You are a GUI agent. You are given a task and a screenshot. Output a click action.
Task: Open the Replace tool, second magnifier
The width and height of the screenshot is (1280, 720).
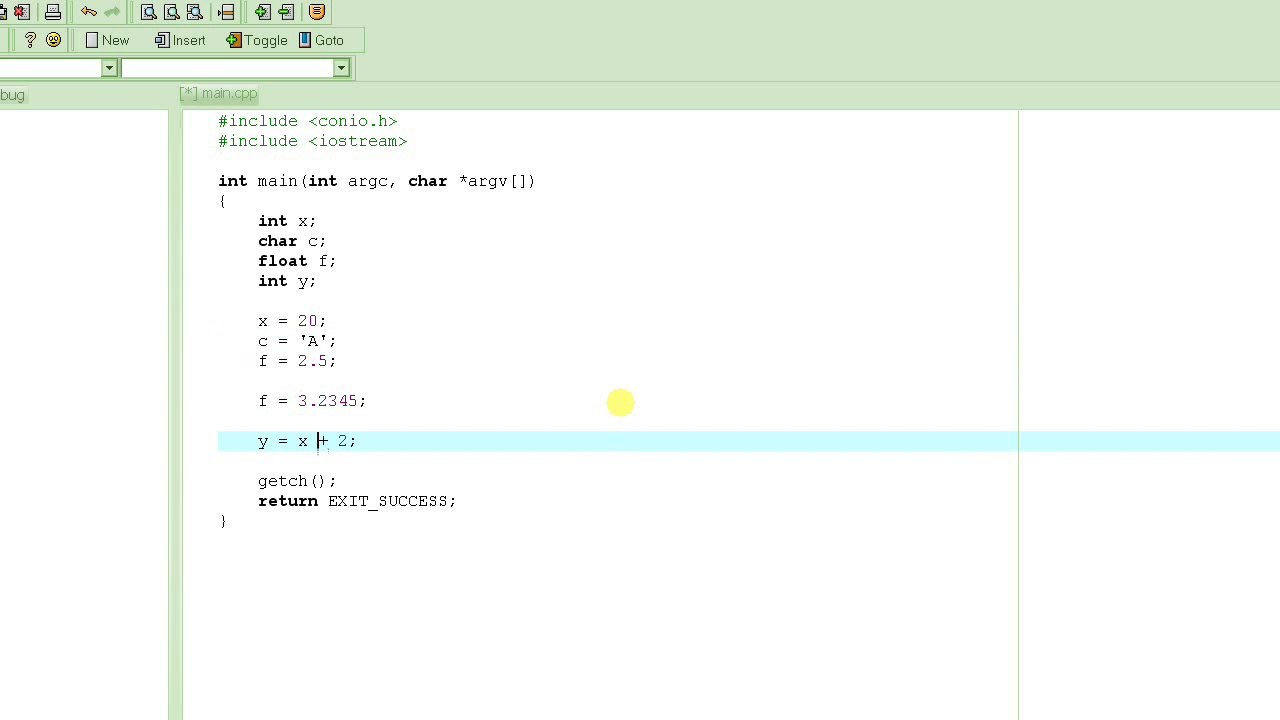171,12
